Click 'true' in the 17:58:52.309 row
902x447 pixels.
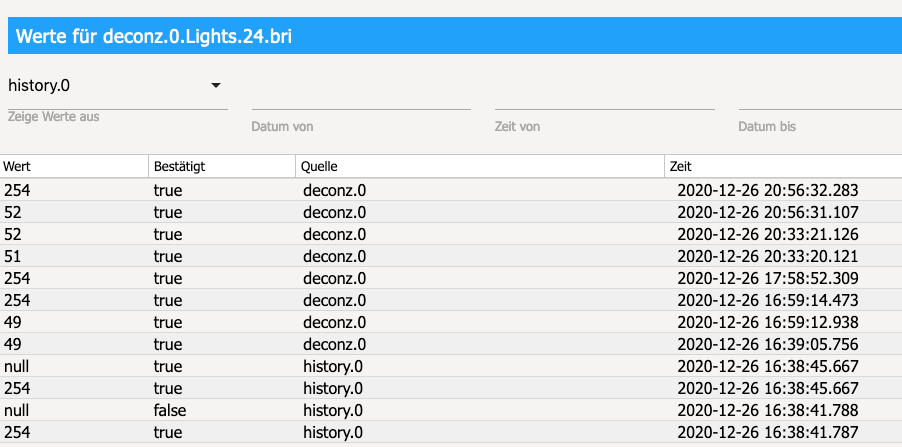coord(167,278)
